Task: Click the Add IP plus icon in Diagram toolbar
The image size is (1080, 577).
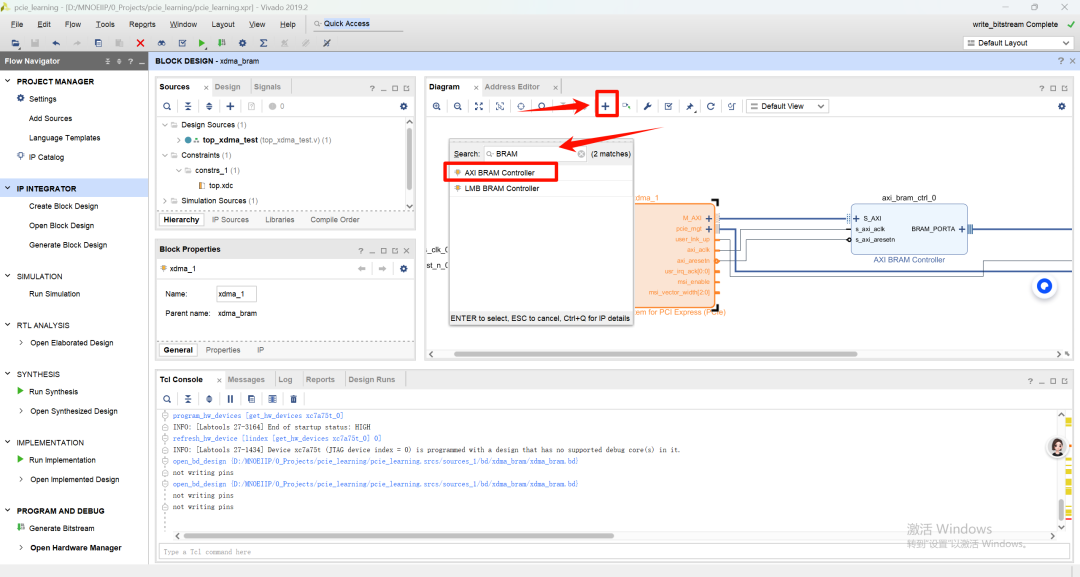Action: 605,106
